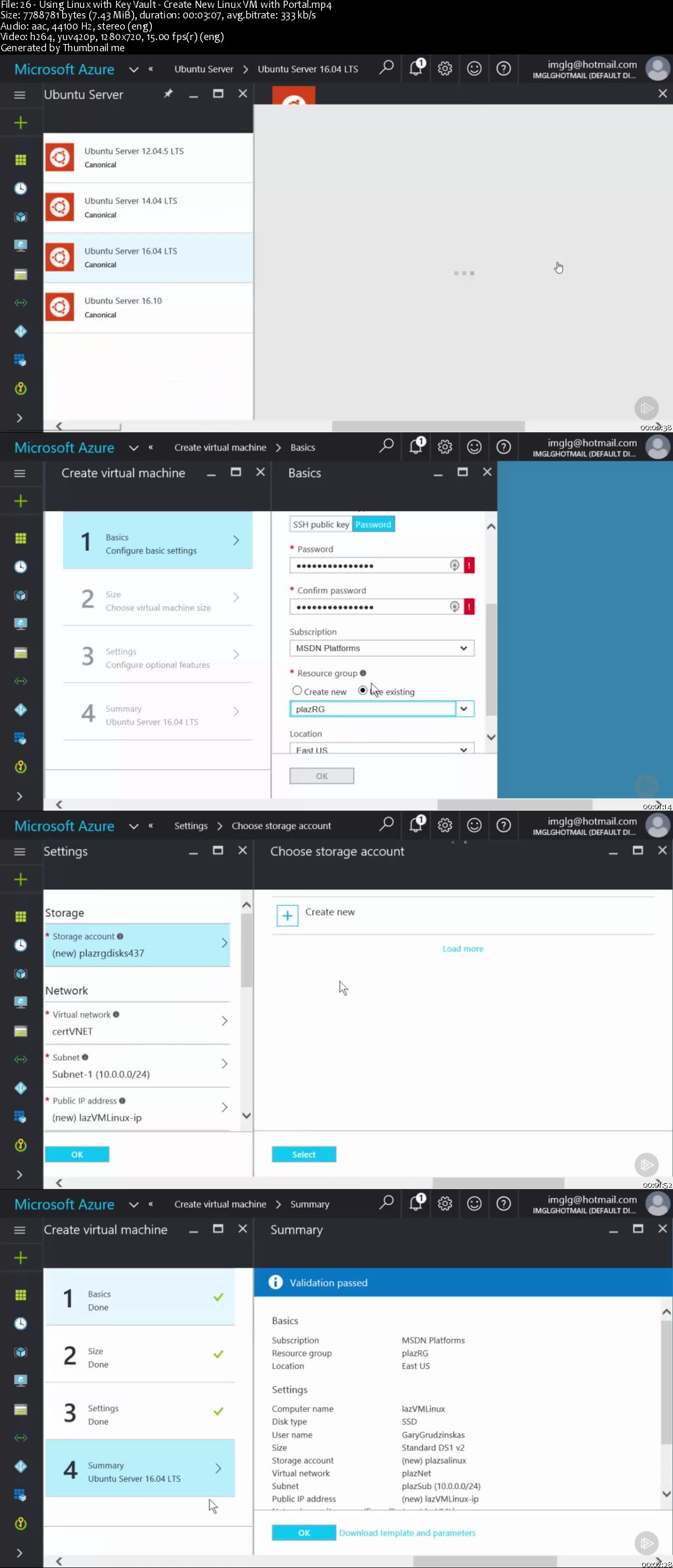This screenshot has width=673, height=1568.
Task: Open the Subscription MSDN Platforms dropdown
Action: click(382, 648)
